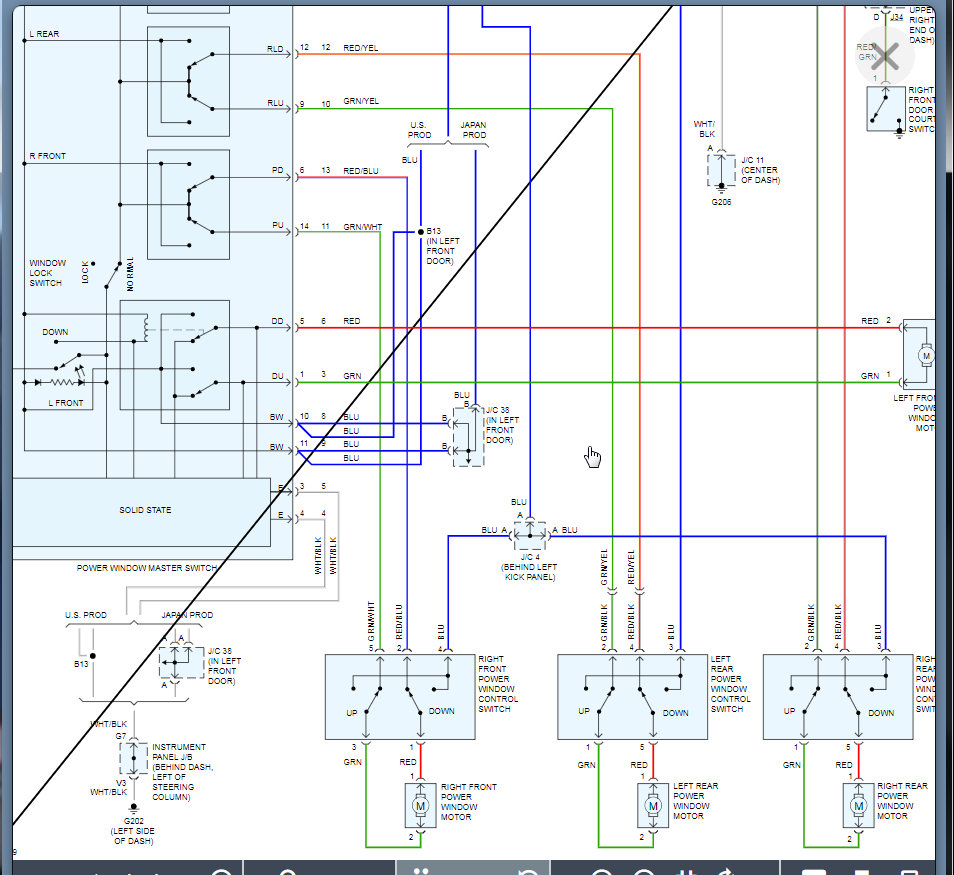Select the J/C 38 connector beside the BW wires
Image resolution: width=954 pixels, height=875 pixels.
[468, 437]
